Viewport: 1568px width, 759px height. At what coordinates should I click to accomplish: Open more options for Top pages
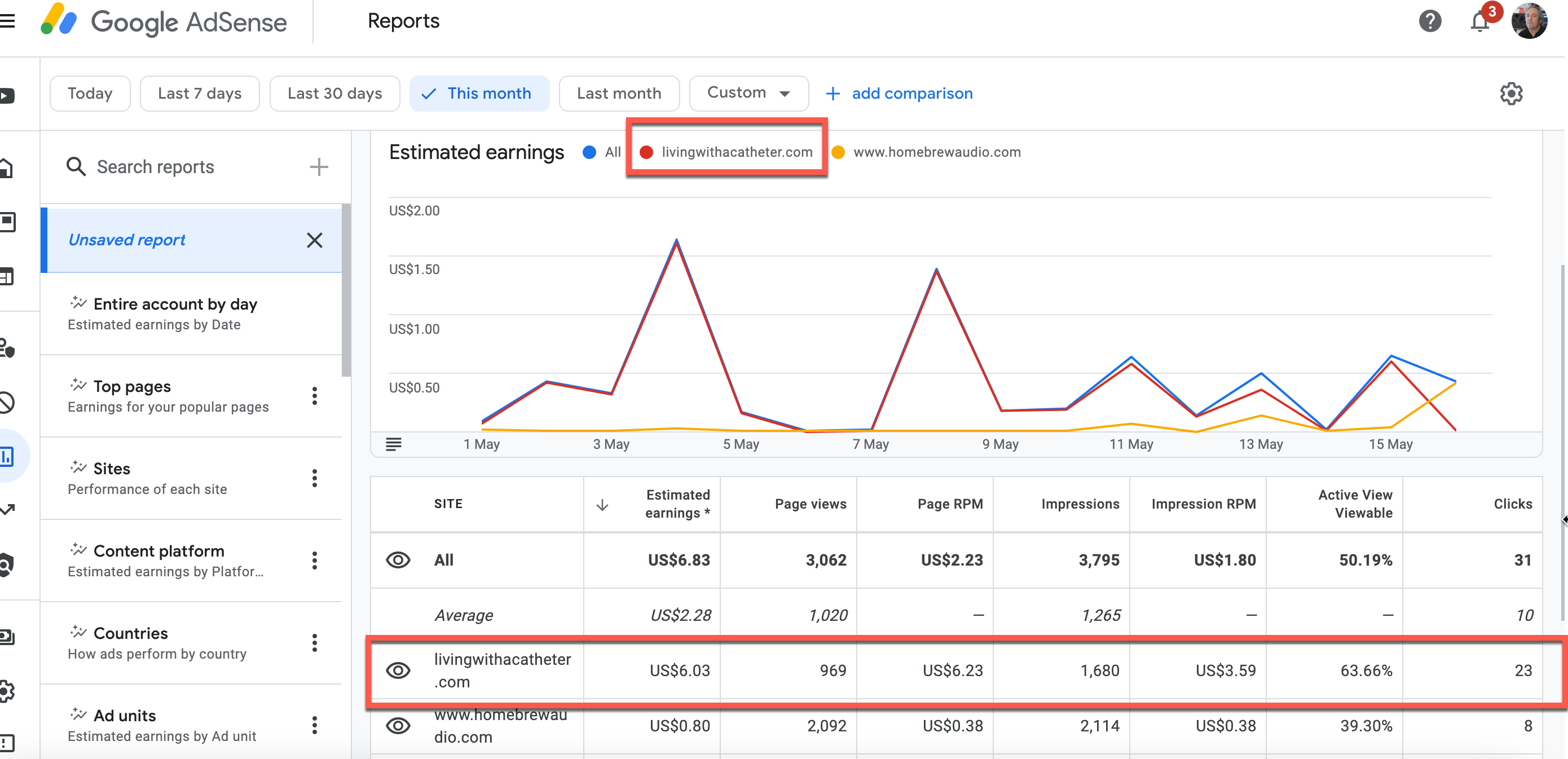click(x=315, y=396)
